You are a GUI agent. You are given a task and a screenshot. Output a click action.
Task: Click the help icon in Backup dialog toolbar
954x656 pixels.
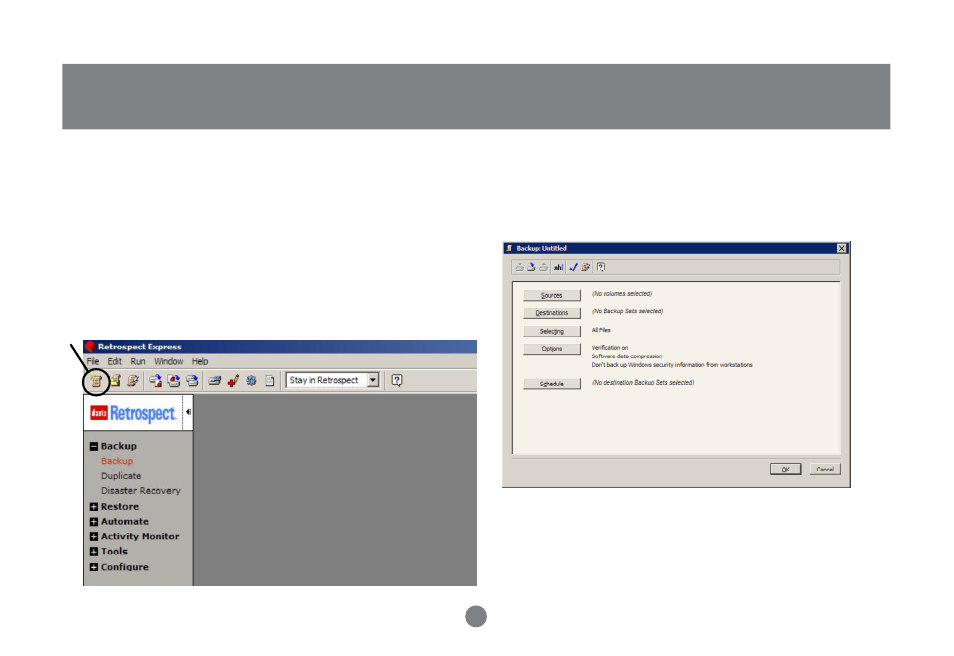point(601,267)
